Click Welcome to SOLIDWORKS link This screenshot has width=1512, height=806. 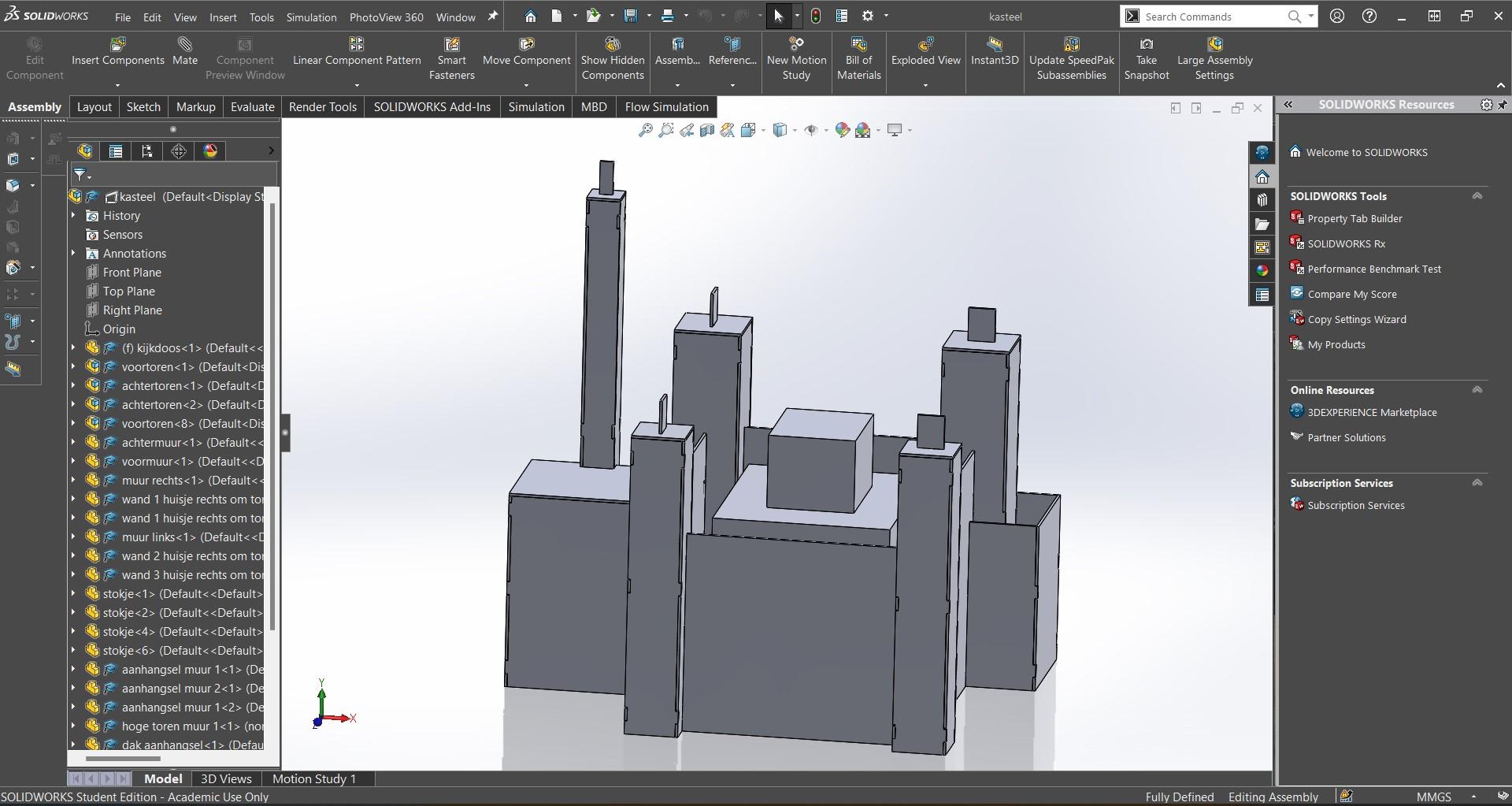point(1366,152)
